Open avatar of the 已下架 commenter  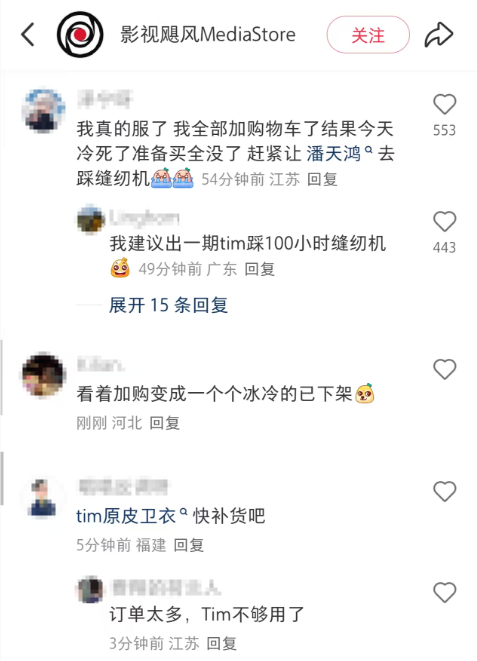pos(44,376)
